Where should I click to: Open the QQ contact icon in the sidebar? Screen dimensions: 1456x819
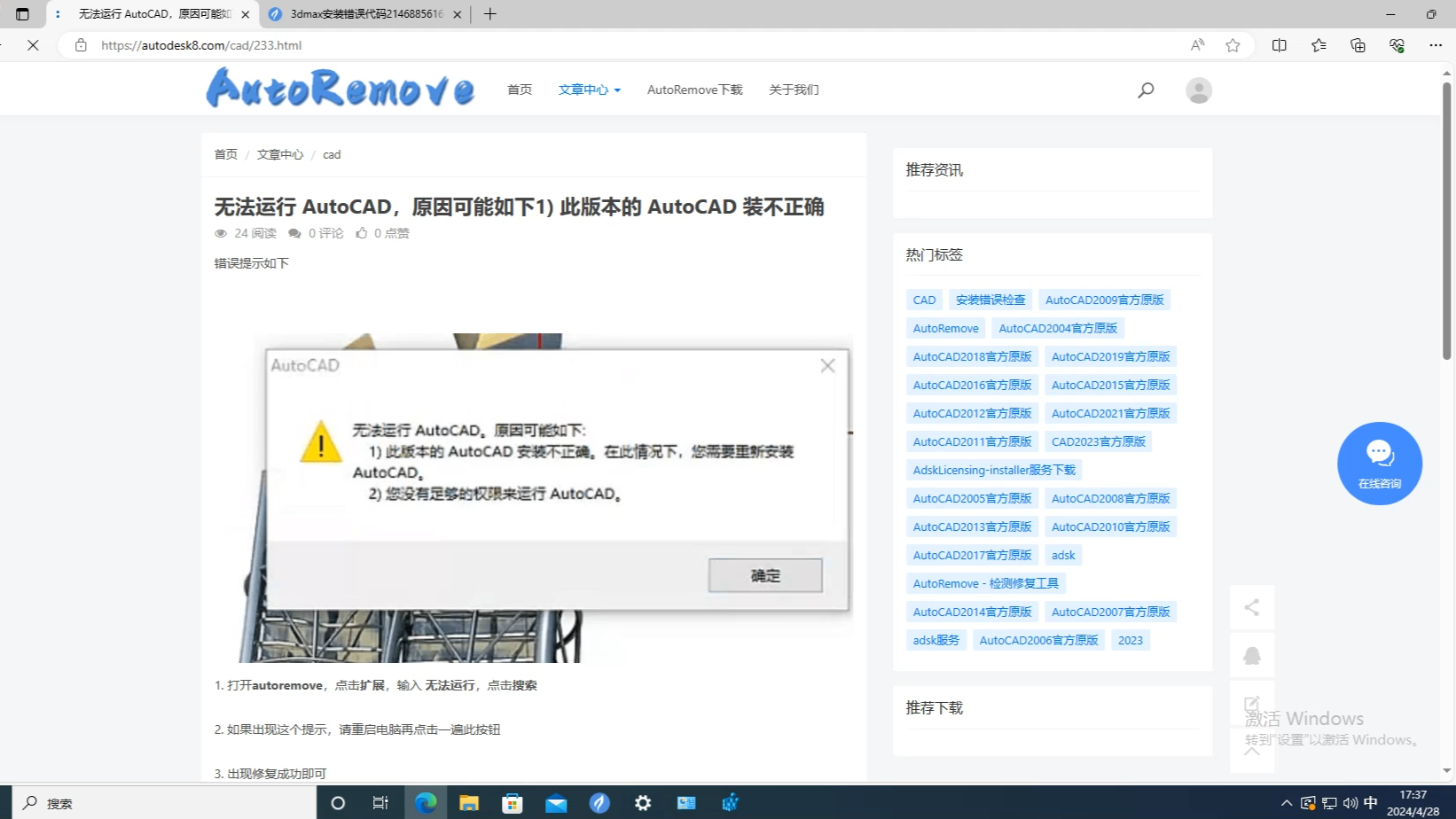pos(1252,655)
